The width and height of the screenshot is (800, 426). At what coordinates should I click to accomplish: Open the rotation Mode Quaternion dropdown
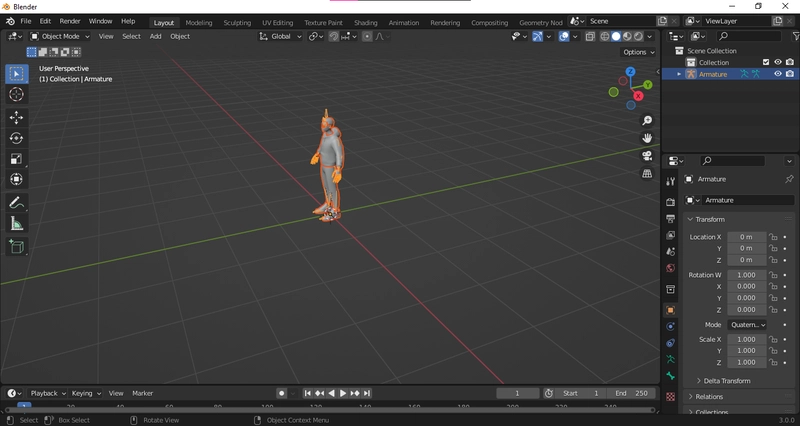pos(747,324)
